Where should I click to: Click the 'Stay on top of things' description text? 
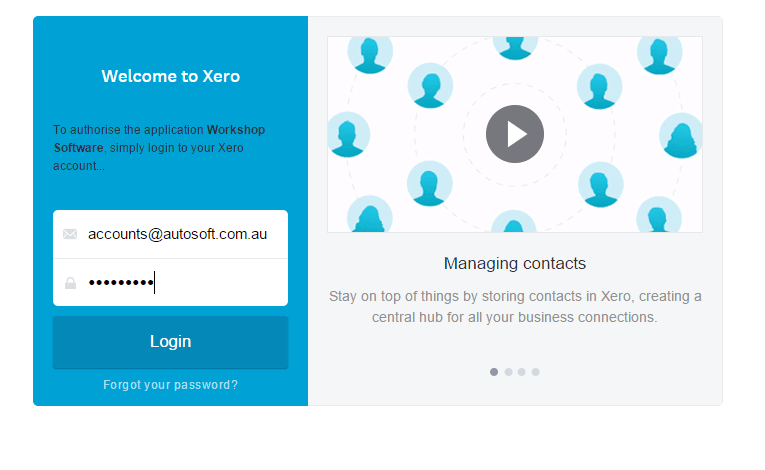point(515,307)
